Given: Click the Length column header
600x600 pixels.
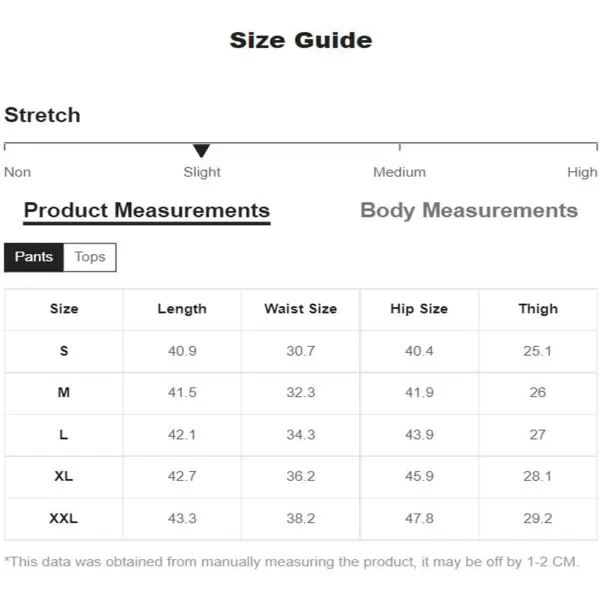Looking at the screenshot, I should click(x=182, y=309).
